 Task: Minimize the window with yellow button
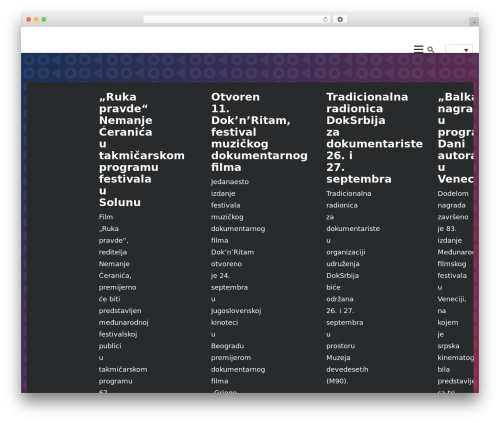pyautogui.click(x=36, y=20)
